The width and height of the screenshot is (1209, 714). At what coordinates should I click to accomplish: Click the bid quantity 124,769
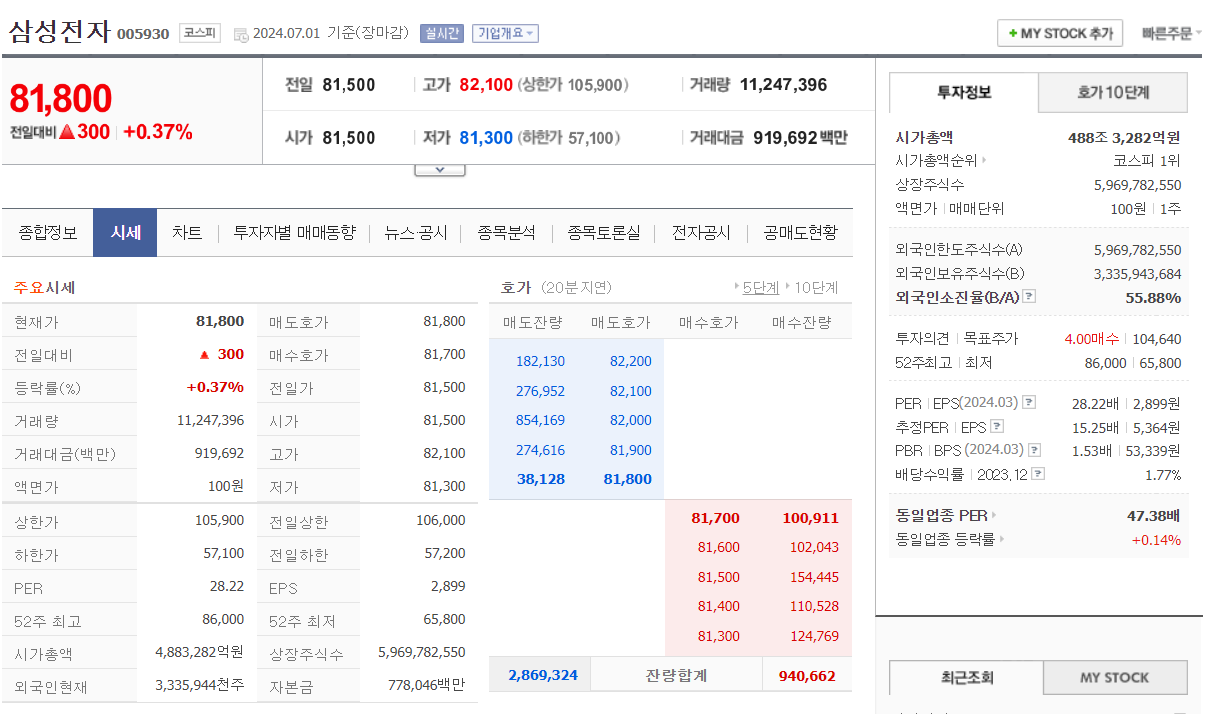coord(814,636)
